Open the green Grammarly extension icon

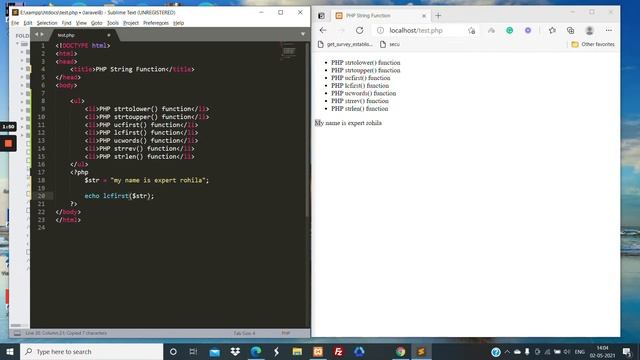tap(509, 30)
